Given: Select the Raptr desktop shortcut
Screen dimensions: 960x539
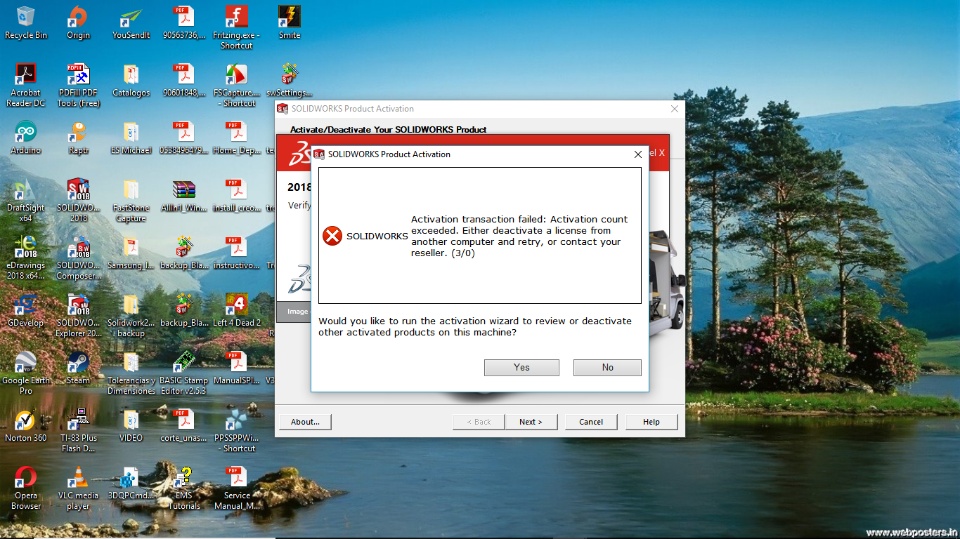Looking at the screenshot, I should 78,137.
